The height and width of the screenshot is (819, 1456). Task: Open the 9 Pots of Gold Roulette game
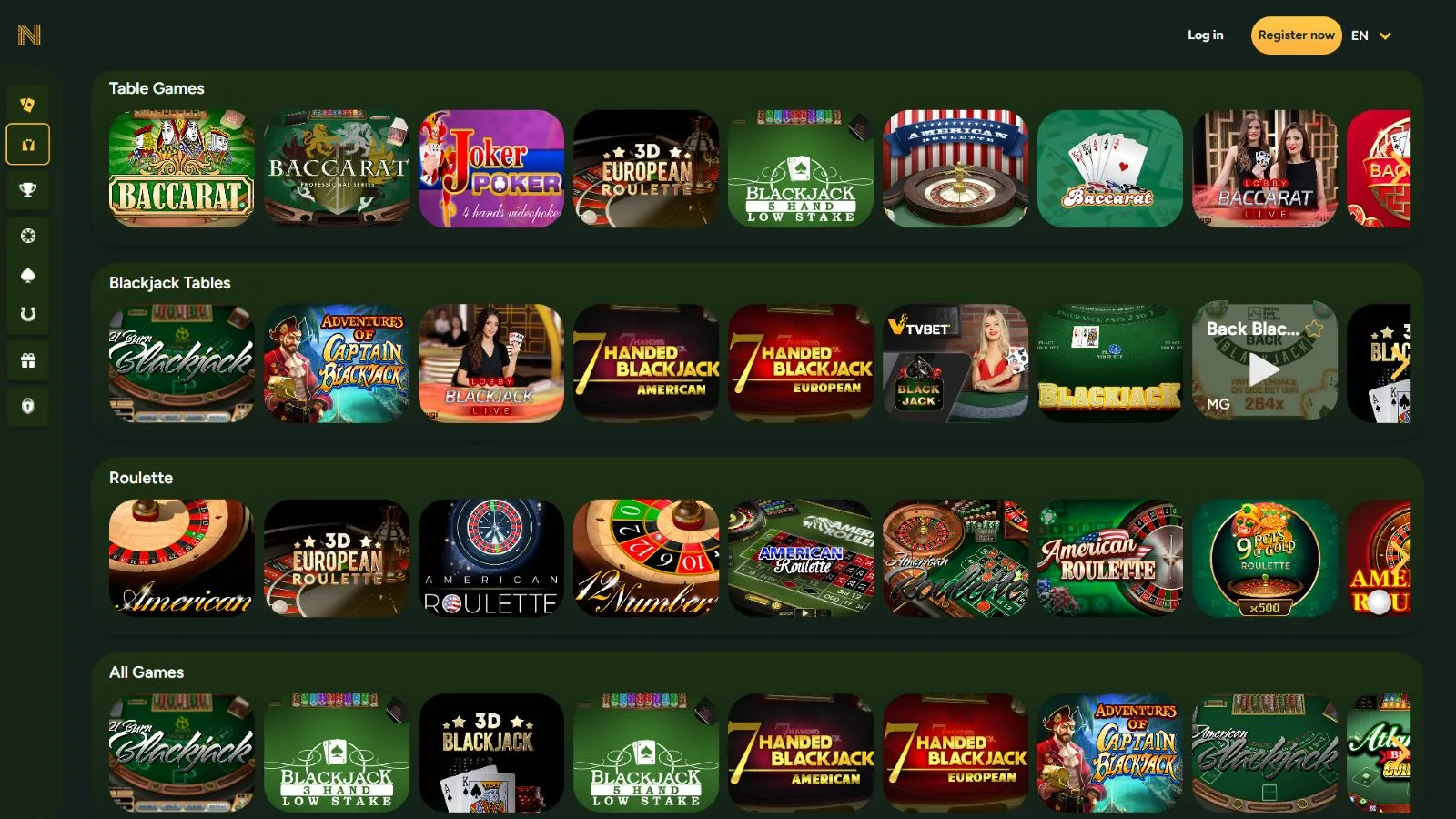(x=1265, y=558)
